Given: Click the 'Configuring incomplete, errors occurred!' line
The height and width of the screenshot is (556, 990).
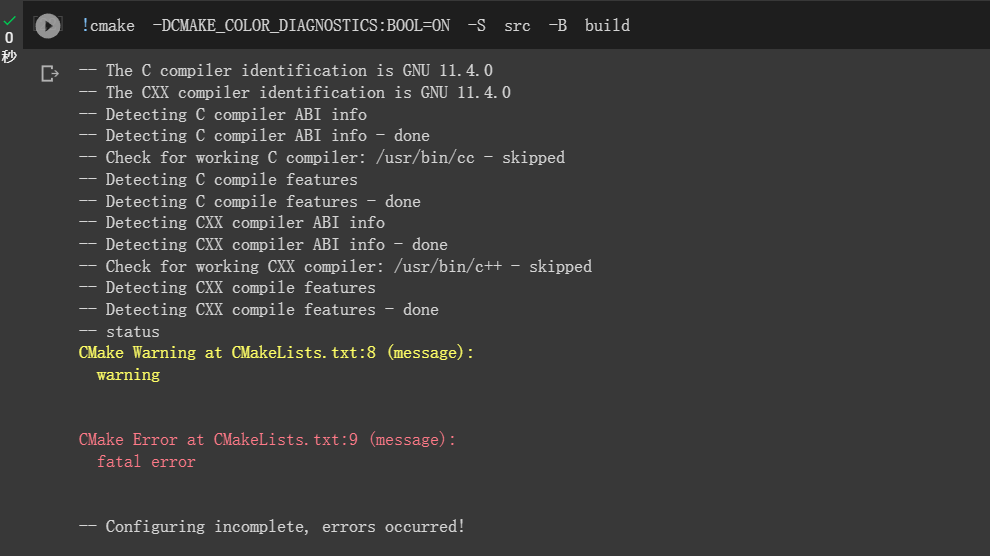Looking at the screenshot, I should (x=271, y=527).
